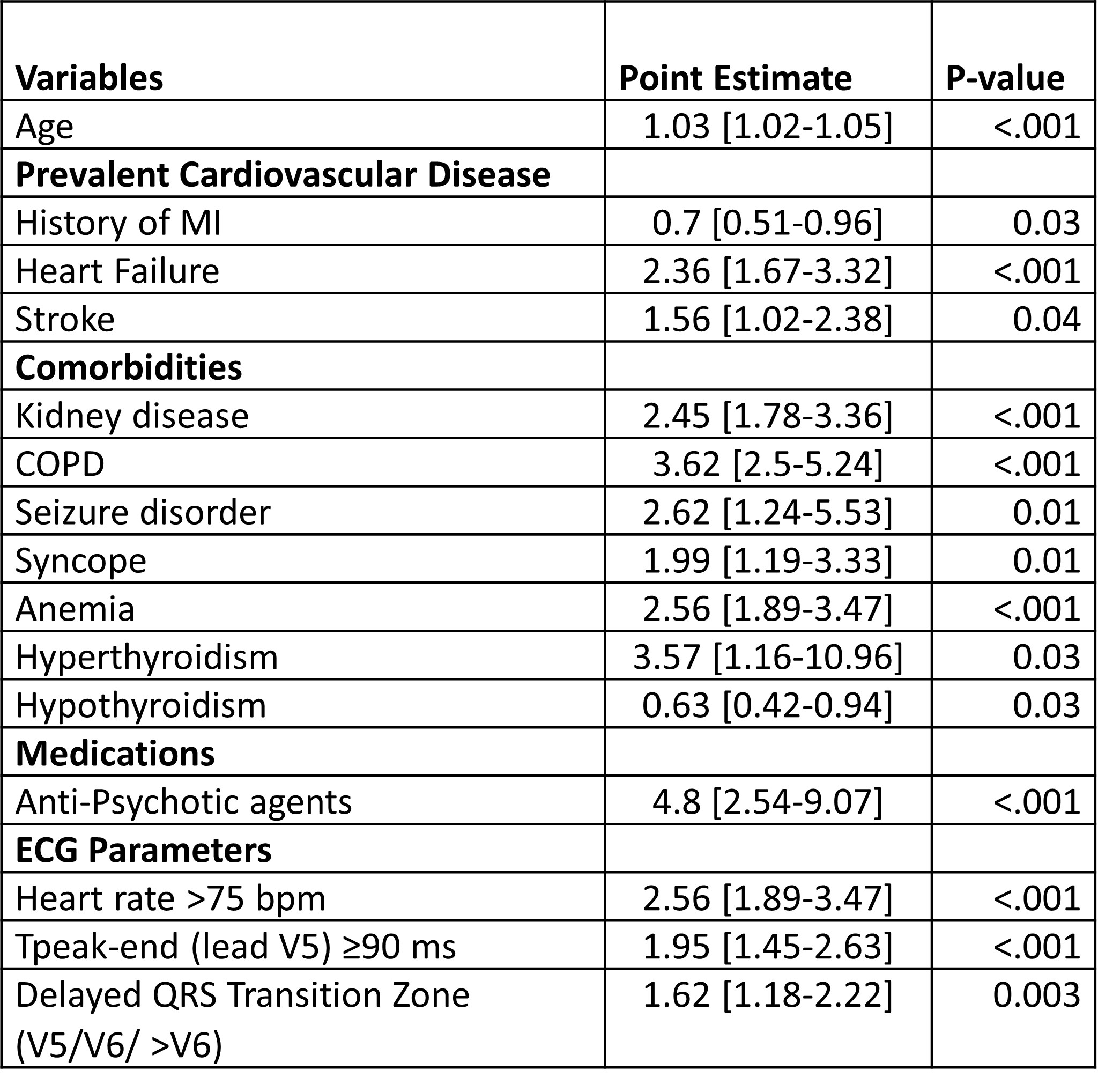Image resolution: width=1098 pixels, height=1092 pixels.
Task: Click the Variables column header
Action: tap(89, 78)
